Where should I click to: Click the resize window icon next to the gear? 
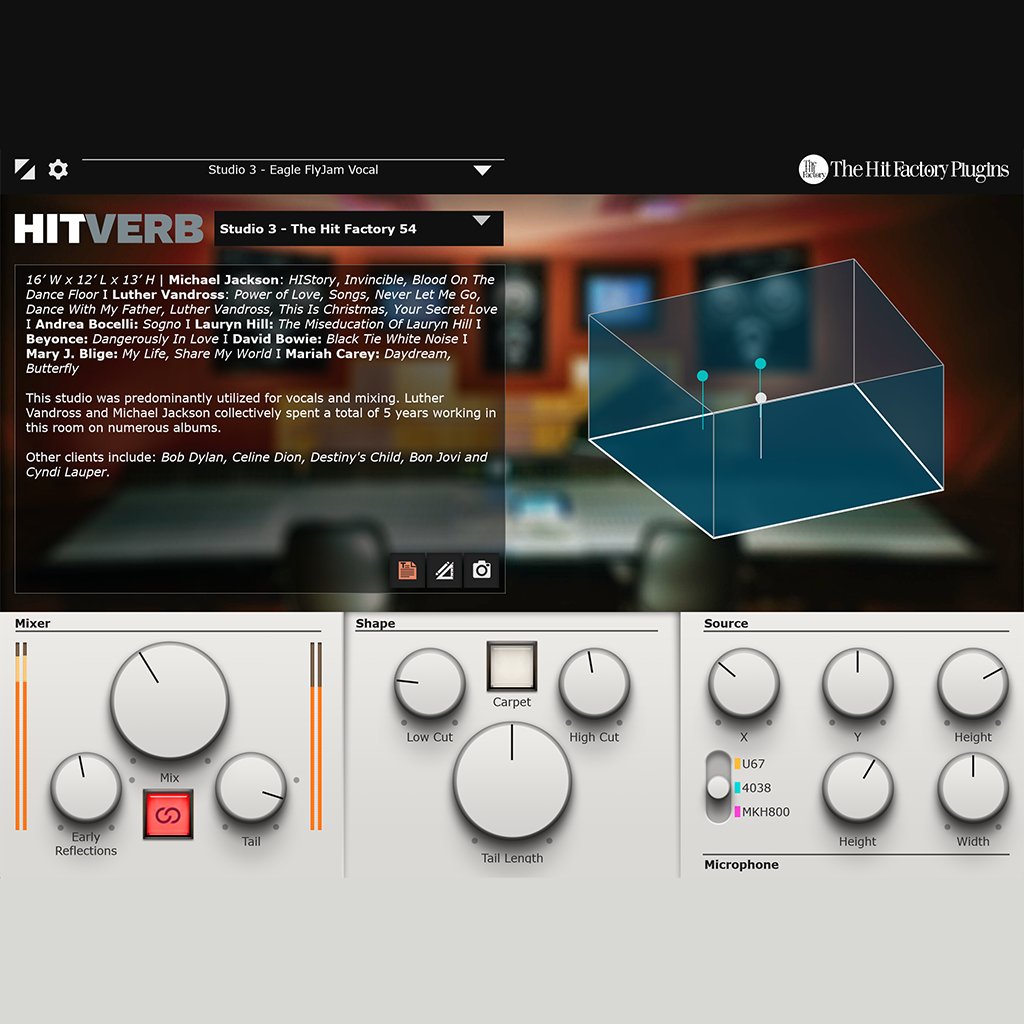[25, 170]
